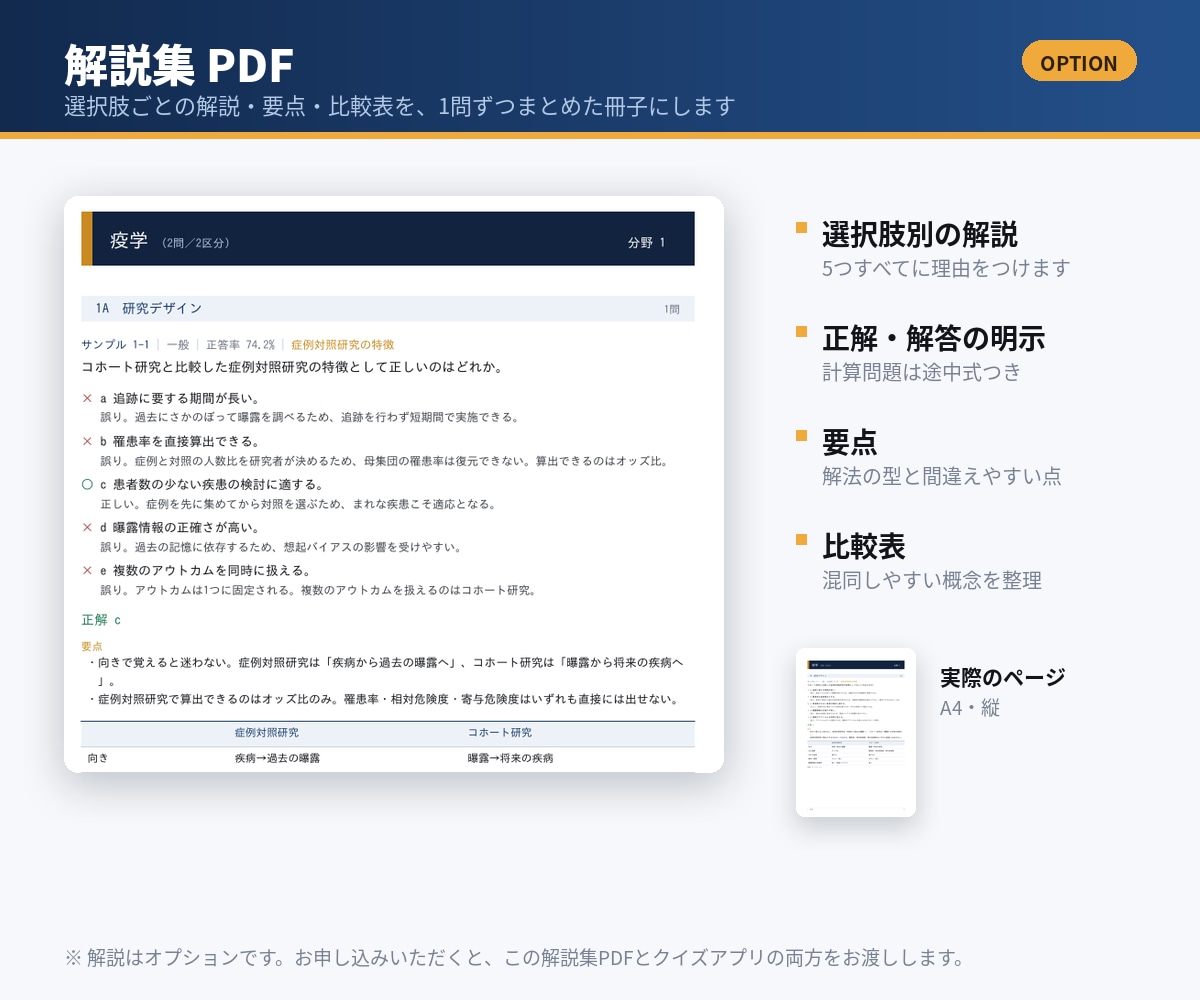The height and width of the screenshot is (1000, 1200).
Task: Click the orange bullet beside 選択肢別の解説
Action: click(802, 227)
